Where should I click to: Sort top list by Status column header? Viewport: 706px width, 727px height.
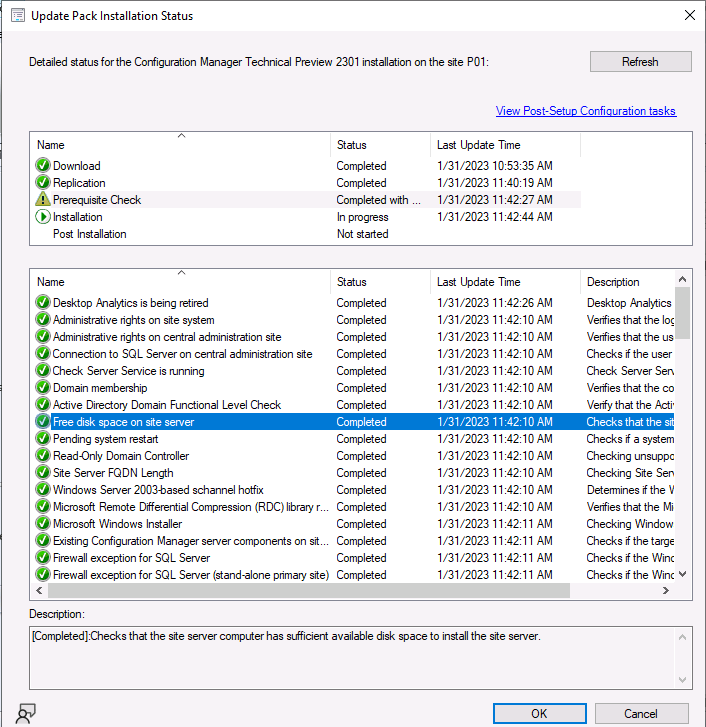[x=380, y=145]
